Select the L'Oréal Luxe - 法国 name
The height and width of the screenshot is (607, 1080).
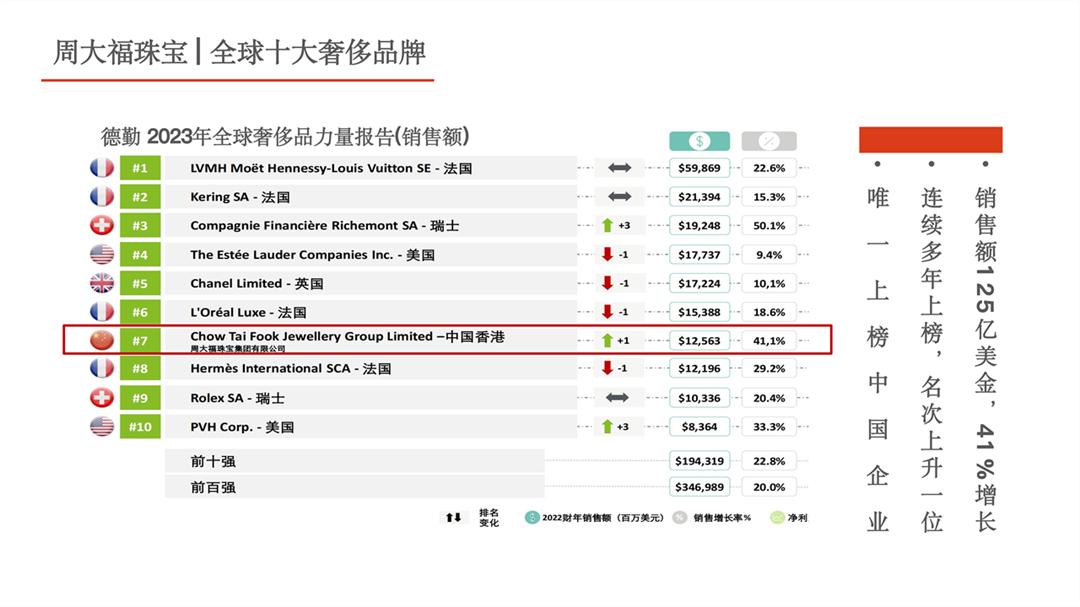pyautogui.click(x=248, y=312)
